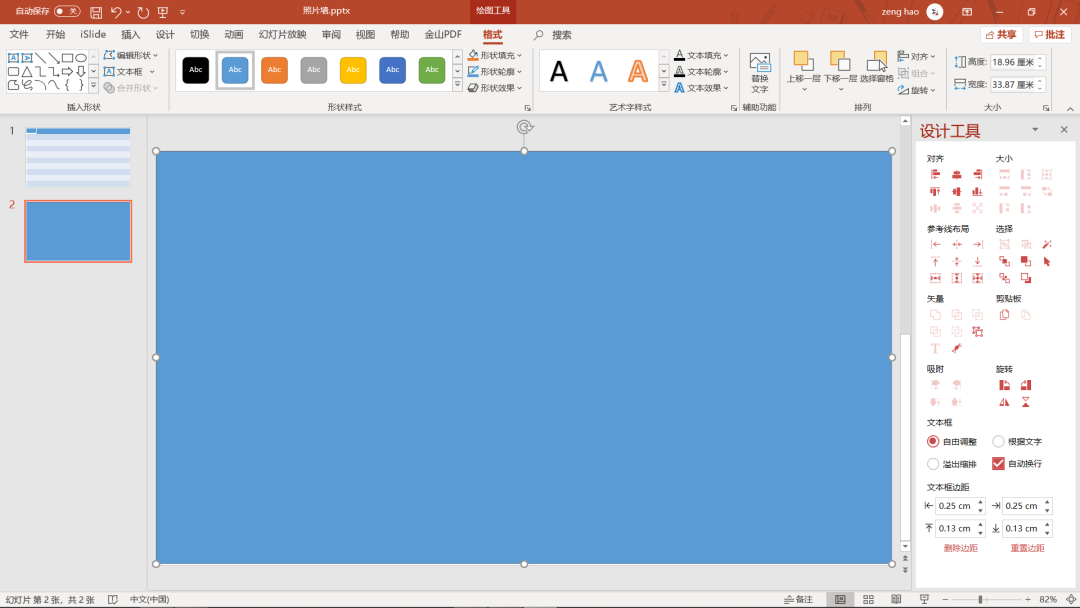
Task: Select slide 1 thumbnail
Action: point(78,158)
